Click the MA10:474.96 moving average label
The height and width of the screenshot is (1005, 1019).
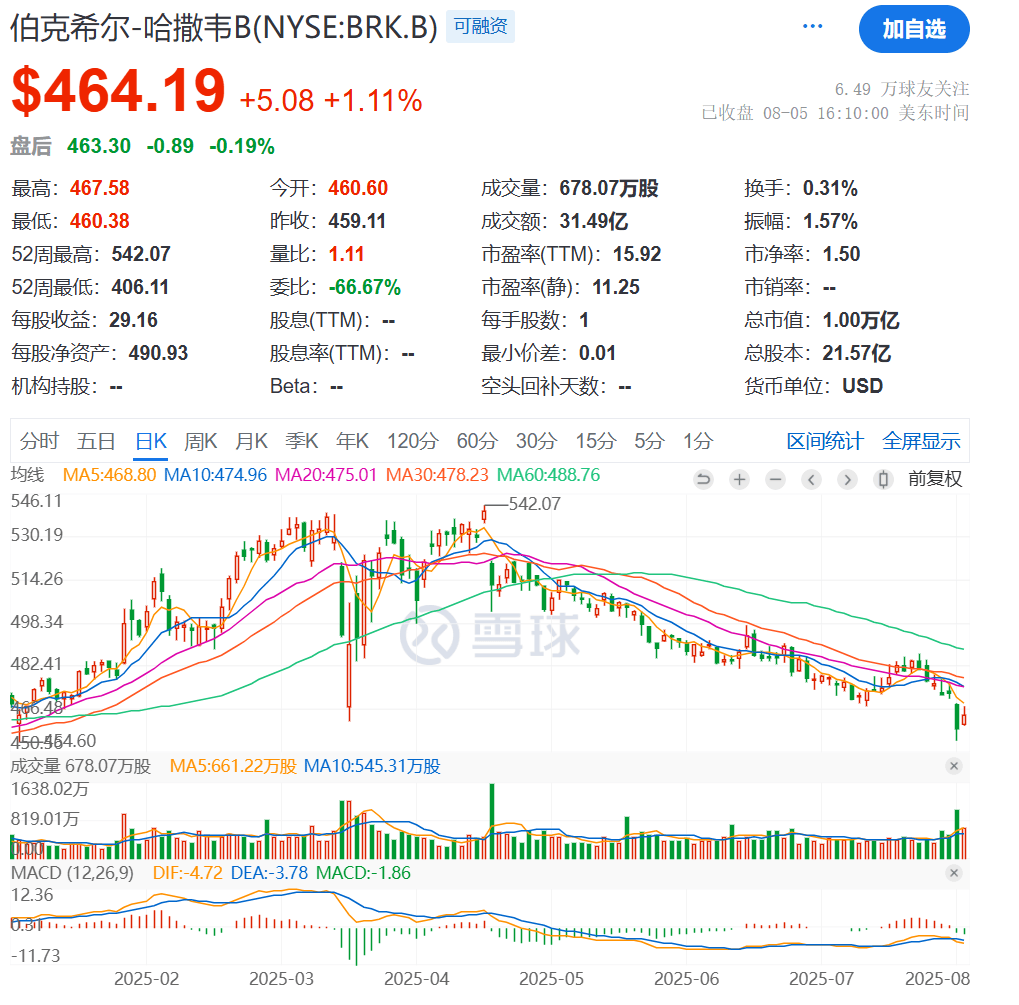(215, 475)
